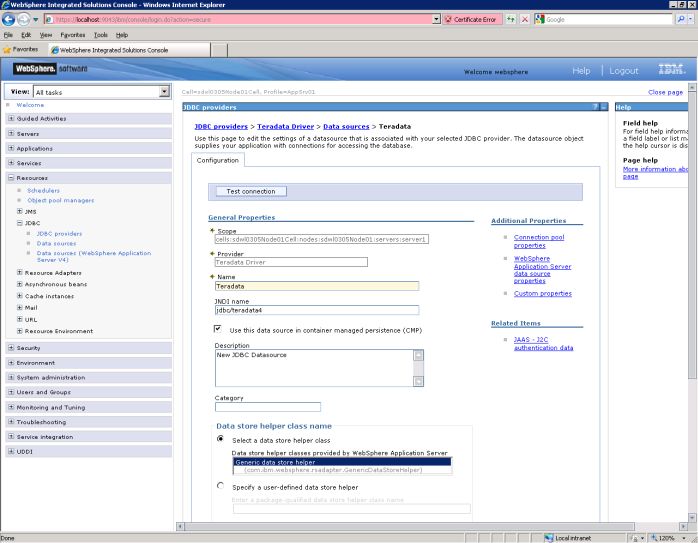
Task: Open JAAS - J2C authentication data link
Action: (x=544, y=344)
